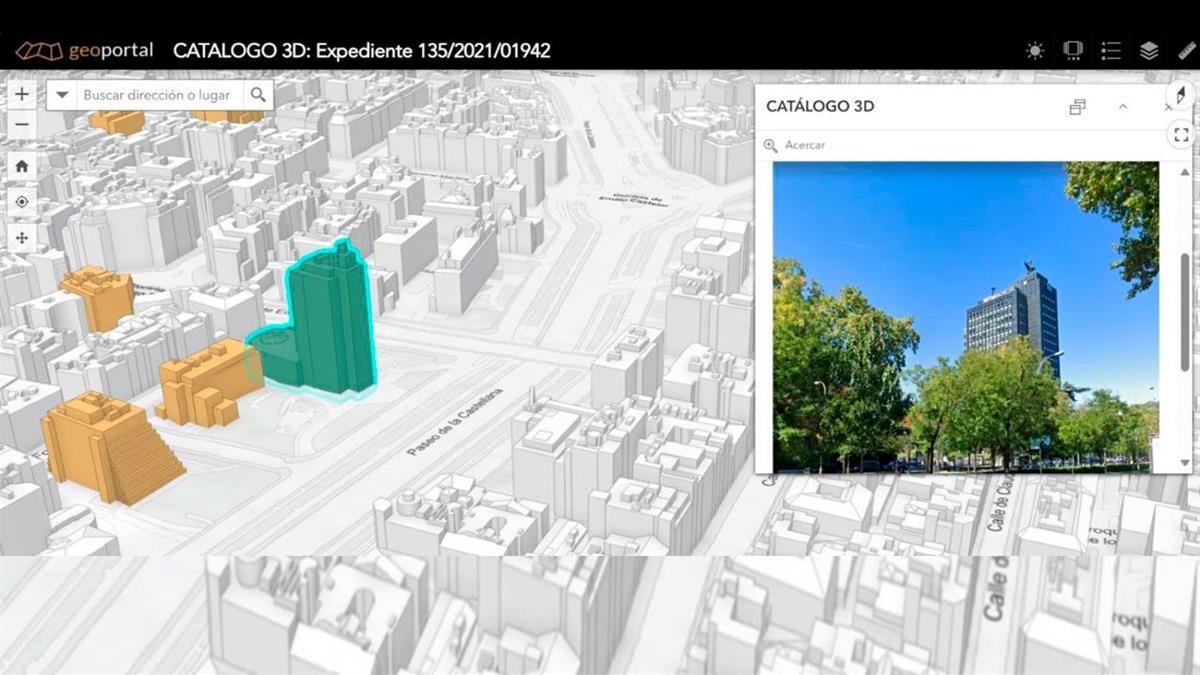Select the measure tool

coord(1186,50)
